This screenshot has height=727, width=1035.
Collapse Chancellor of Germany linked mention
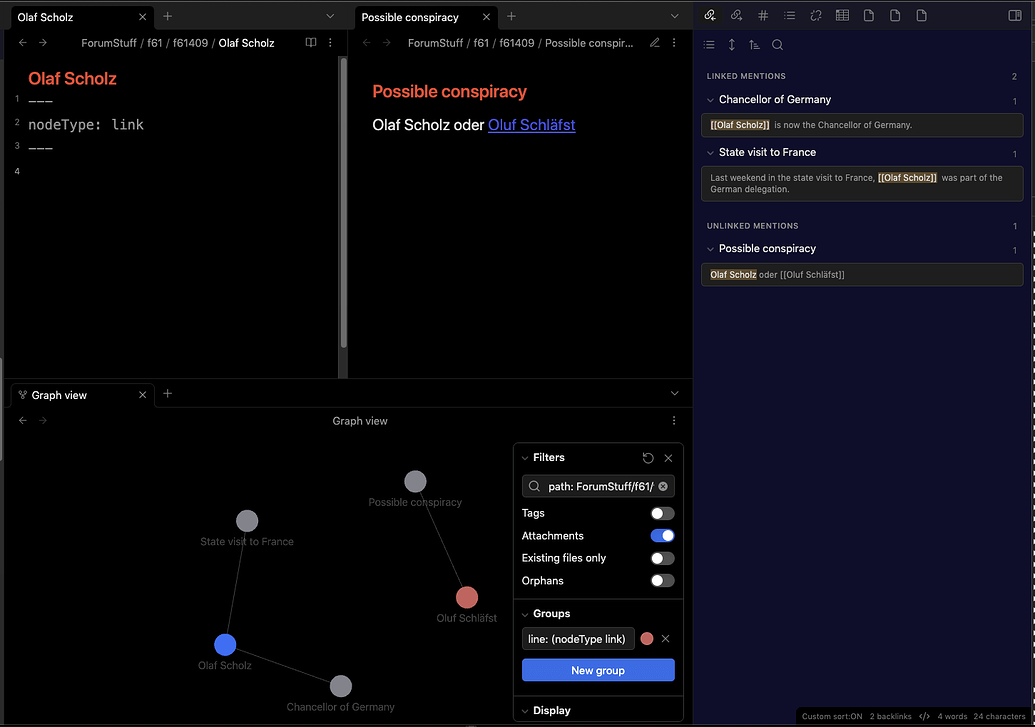click(710, 100)
